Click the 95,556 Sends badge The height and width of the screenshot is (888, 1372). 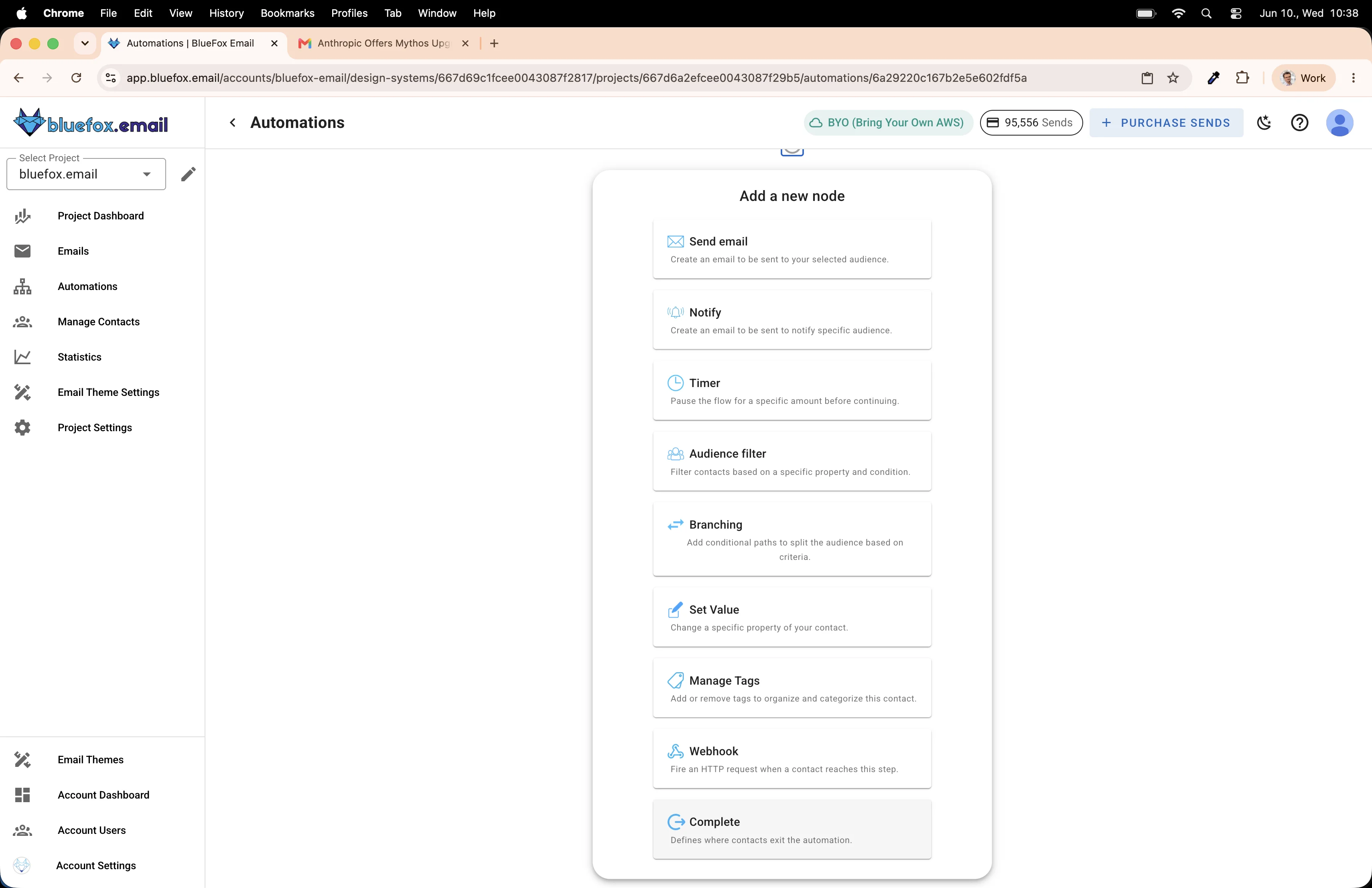point(1031,123)
